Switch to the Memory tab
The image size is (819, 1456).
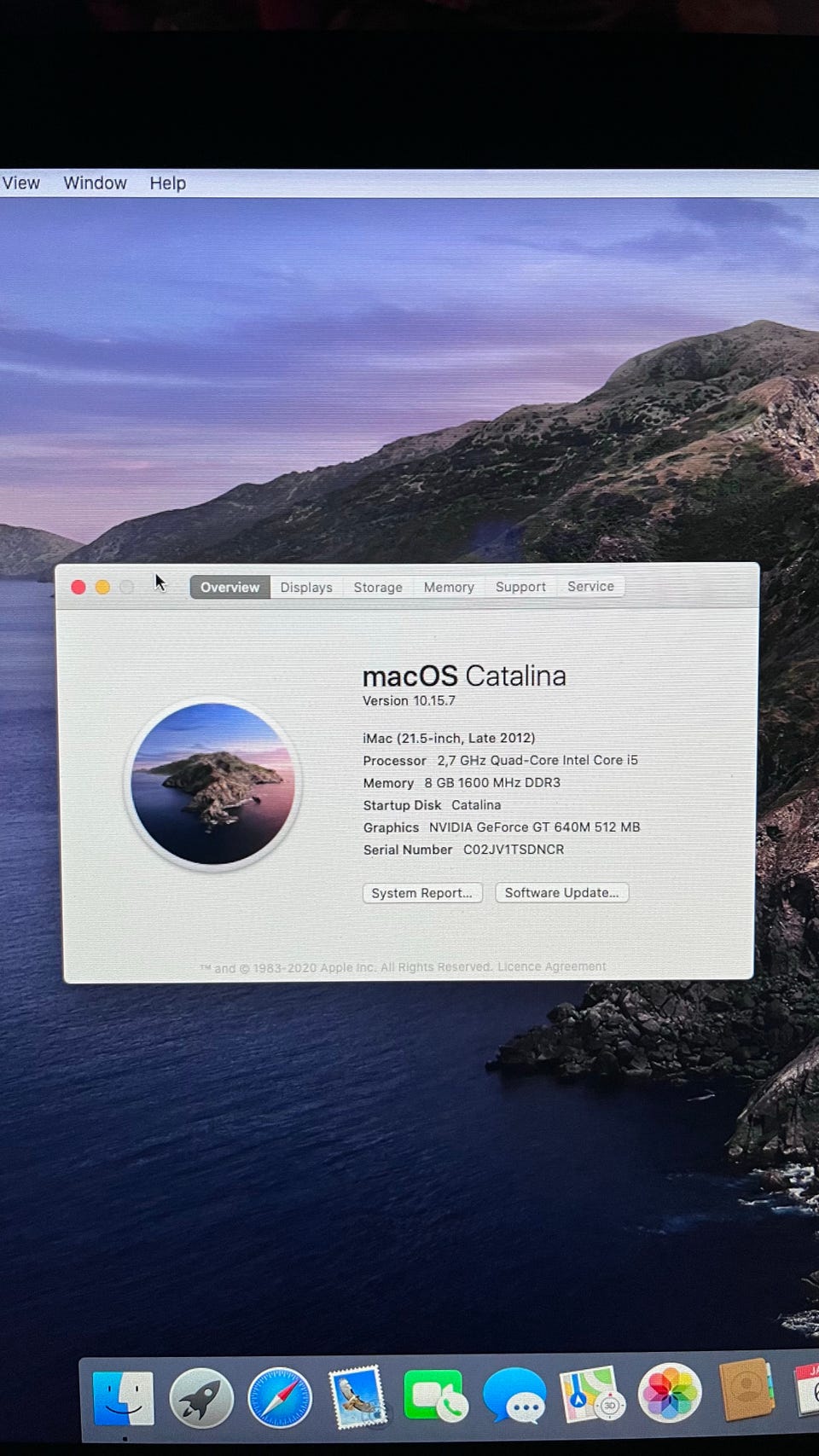449,587
